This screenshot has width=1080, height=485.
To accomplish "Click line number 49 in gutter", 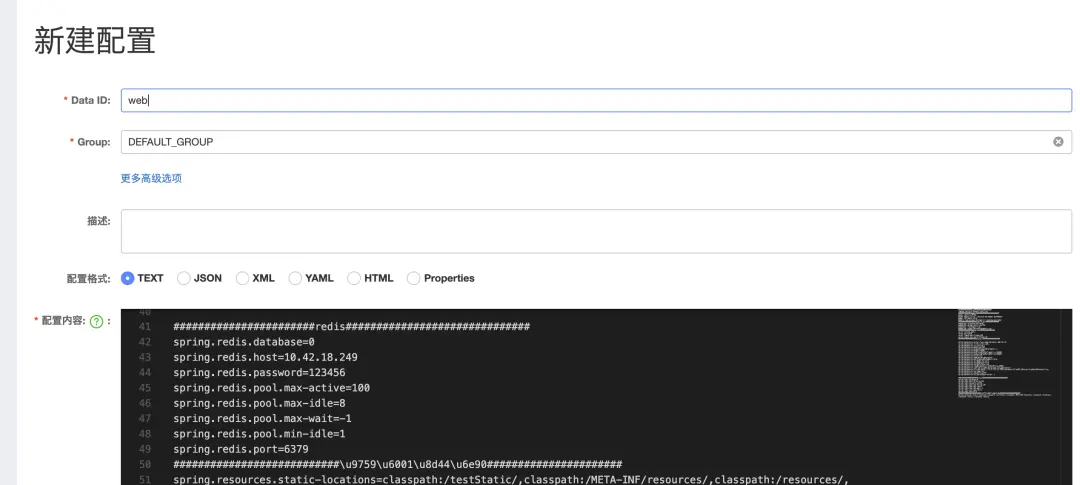I will [145, 449].
